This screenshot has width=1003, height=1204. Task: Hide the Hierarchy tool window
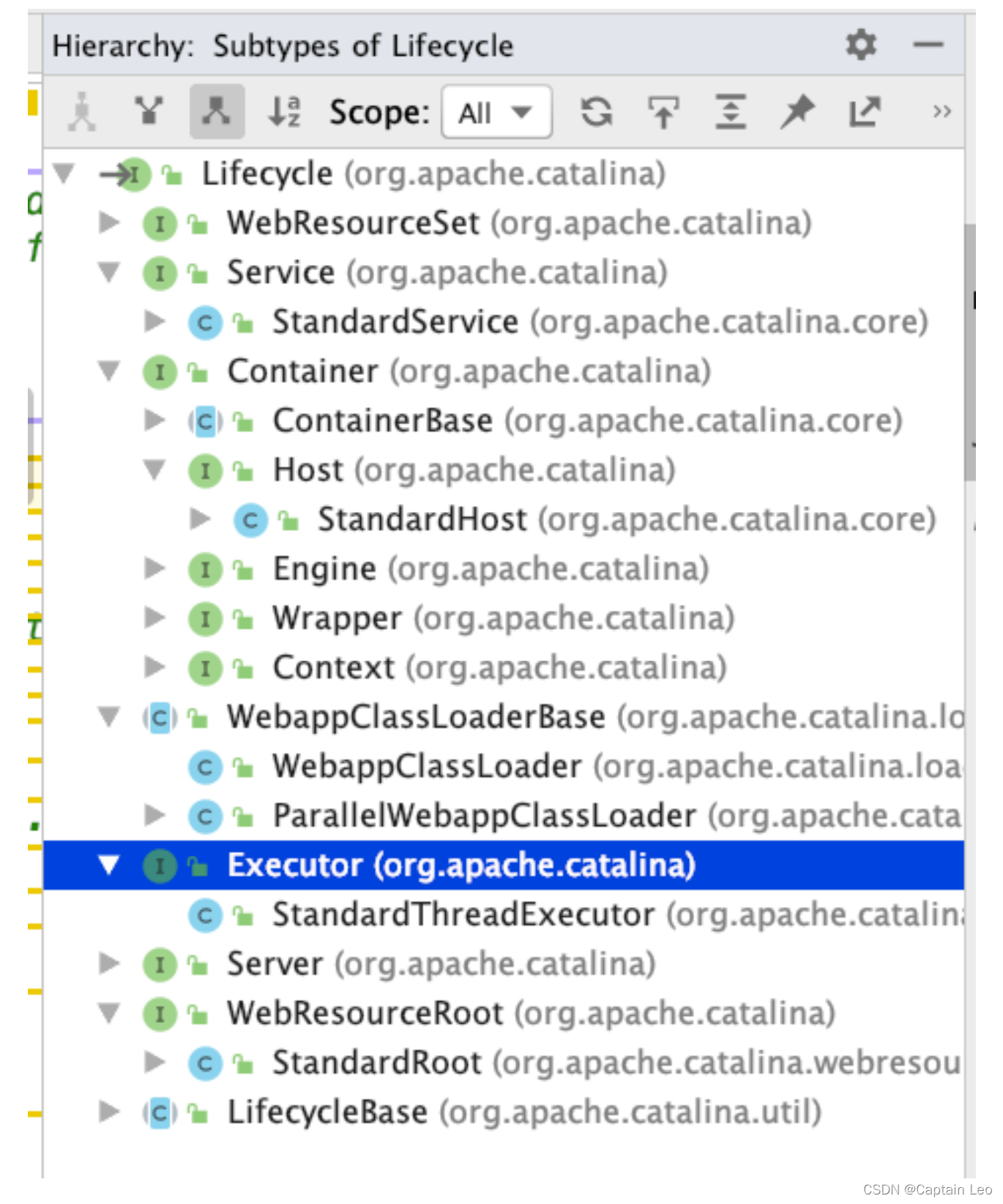point(928,45)
